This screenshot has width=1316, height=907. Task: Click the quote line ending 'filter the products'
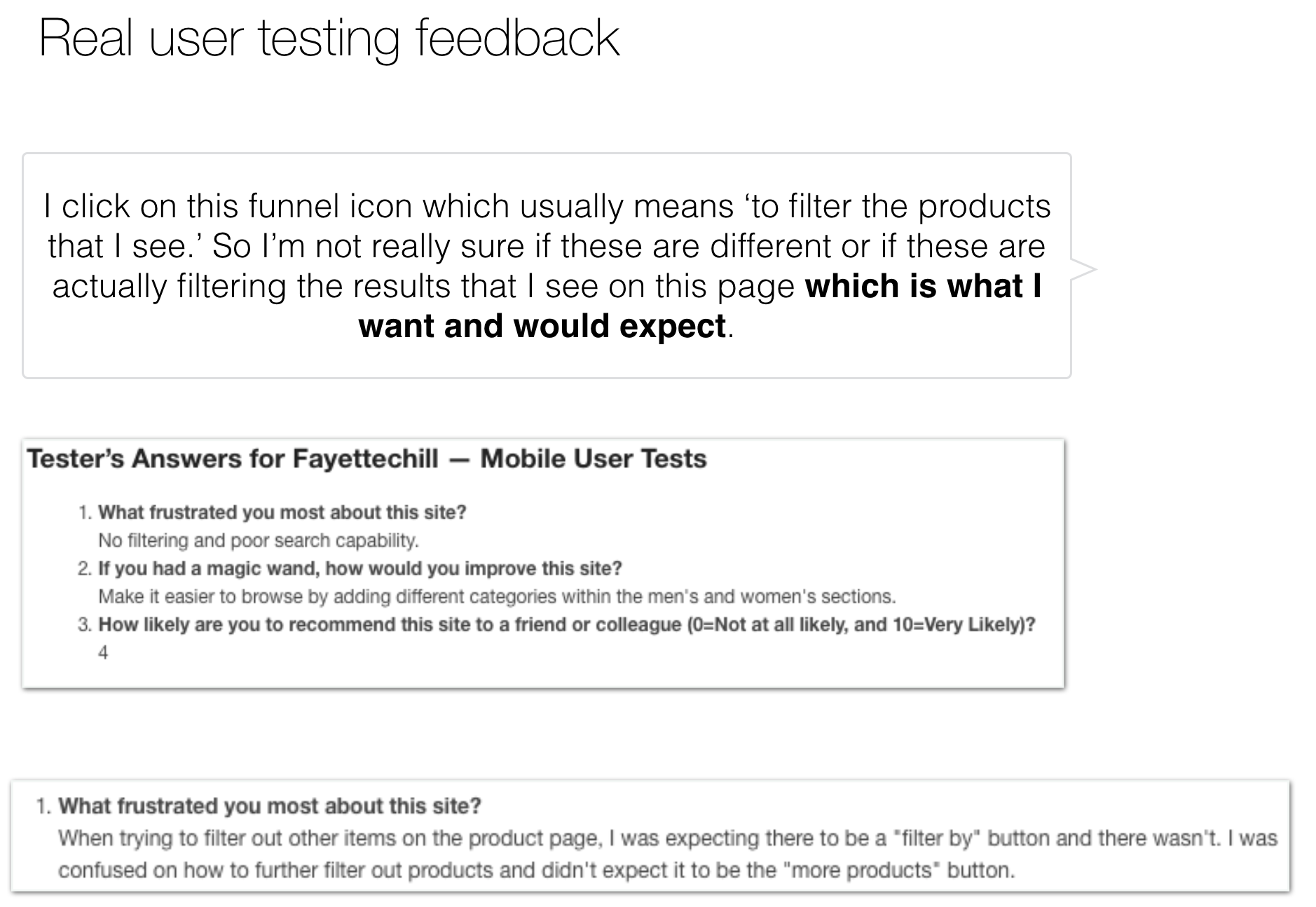(547, 206)
